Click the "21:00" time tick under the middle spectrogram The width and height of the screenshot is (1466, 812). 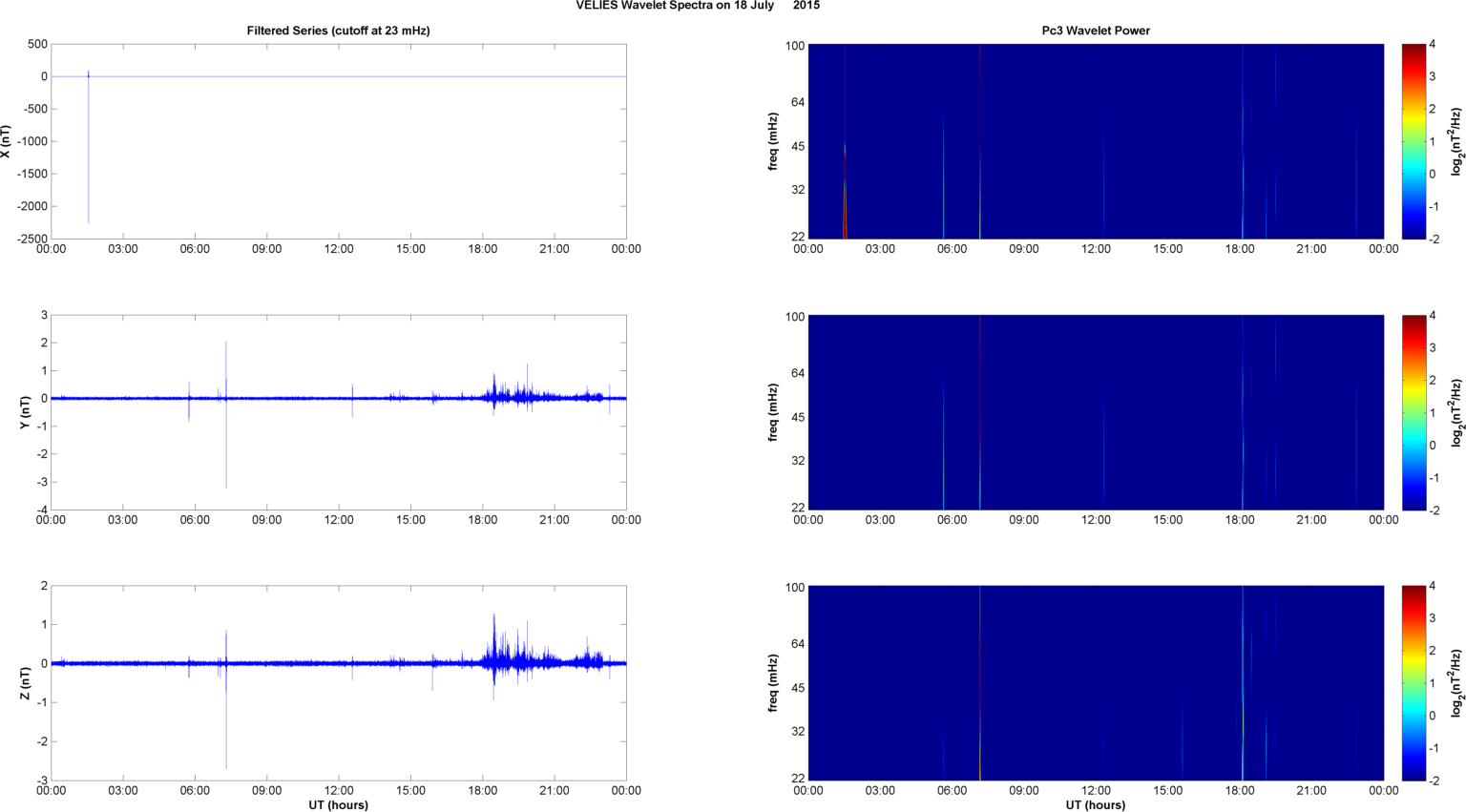point(1311,520)
